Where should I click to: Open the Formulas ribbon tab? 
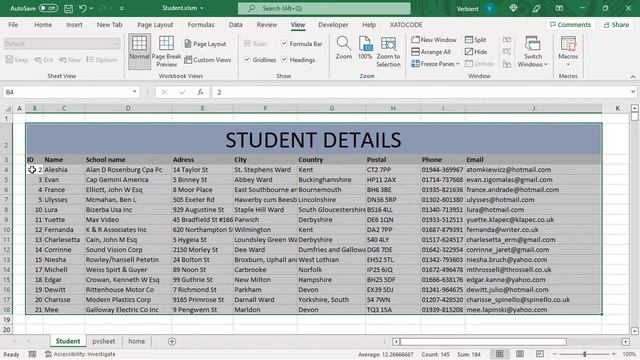(201, 24)
